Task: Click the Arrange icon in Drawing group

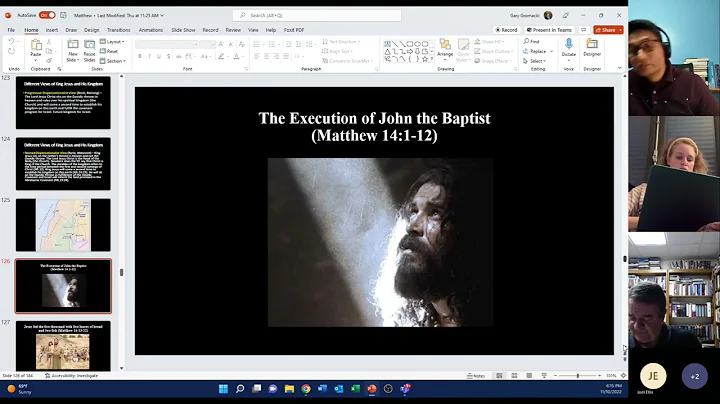Action: click(445, 45)
